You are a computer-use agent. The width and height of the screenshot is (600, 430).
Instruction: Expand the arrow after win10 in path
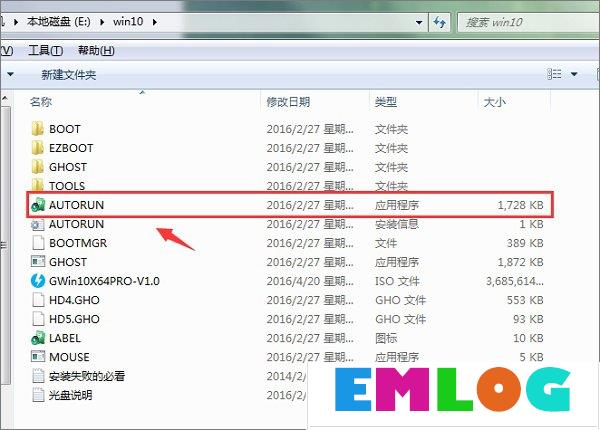[x=155, y=22]
